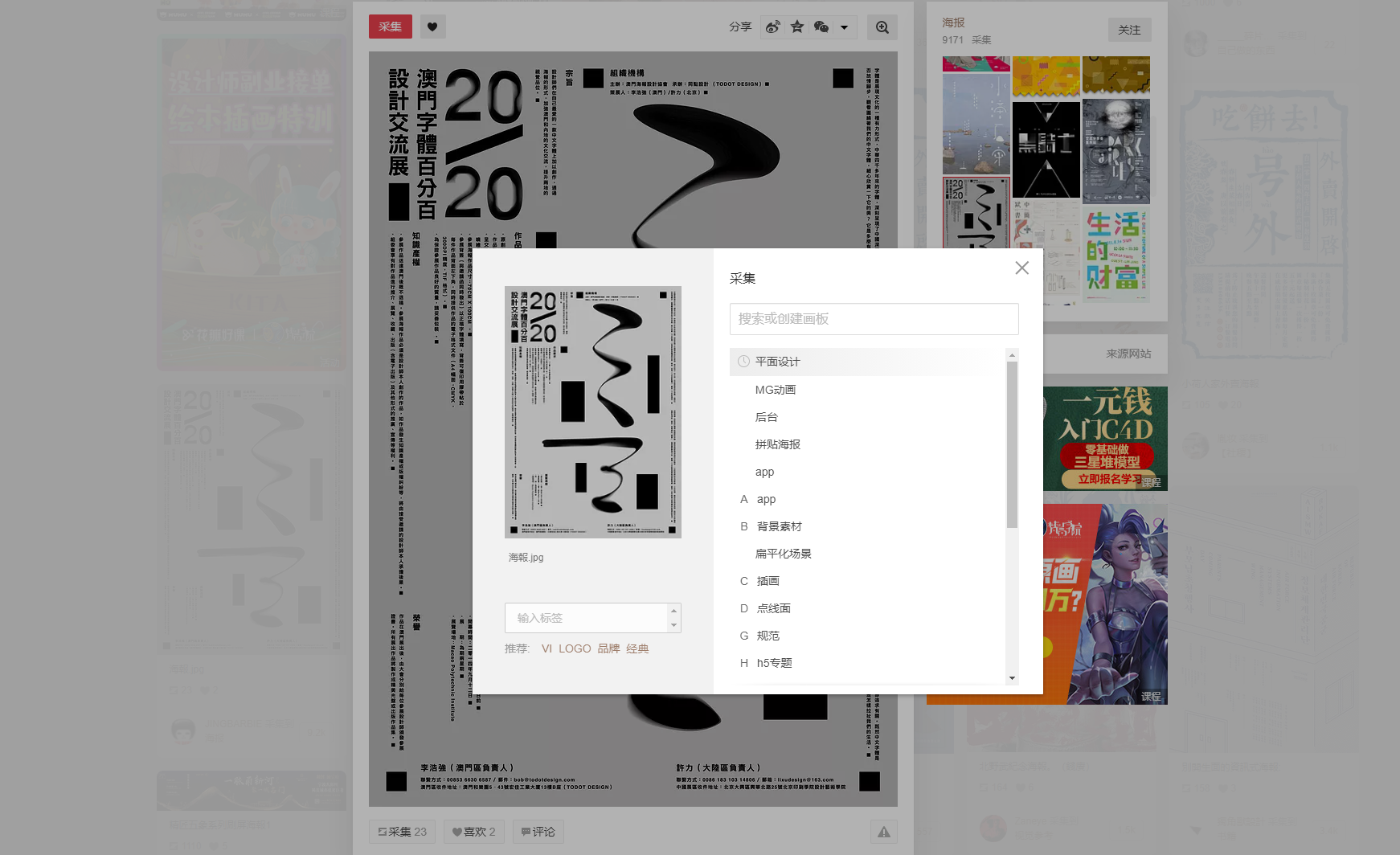Select the 扁平化场景 board
This screenshot has width=1400, height=855.
click(x=866, y=554)
